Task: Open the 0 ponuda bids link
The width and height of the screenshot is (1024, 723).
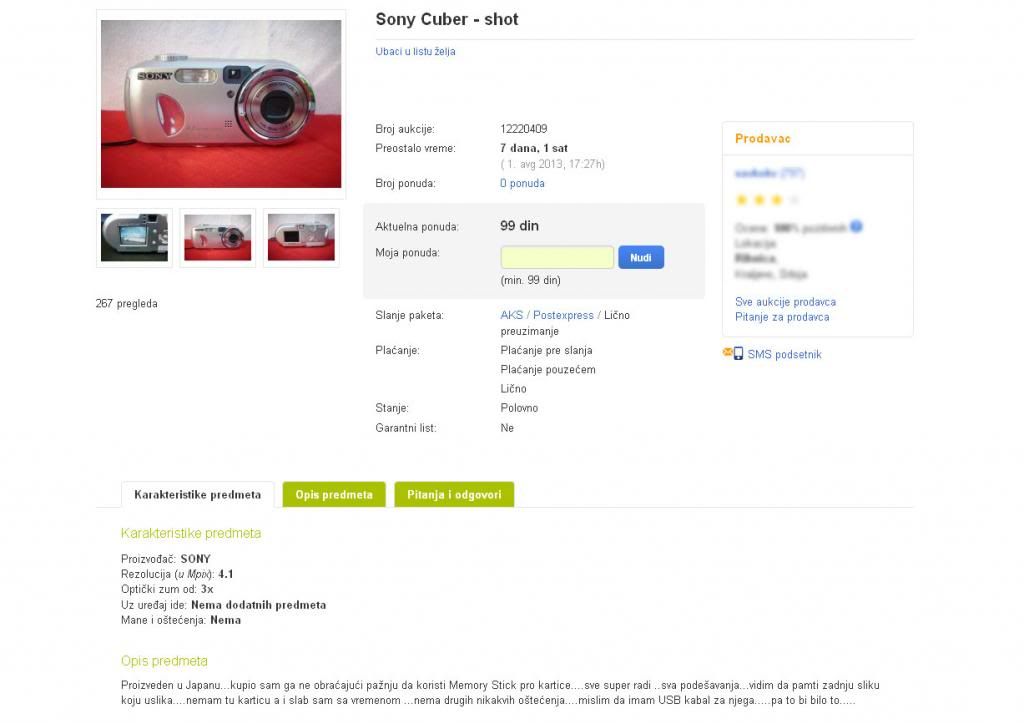Action: point(522,184)
